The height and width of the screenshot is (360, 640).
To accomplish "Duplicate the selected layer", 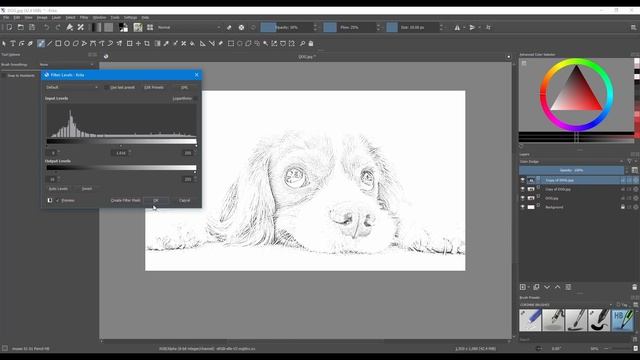I will [536, 287].
